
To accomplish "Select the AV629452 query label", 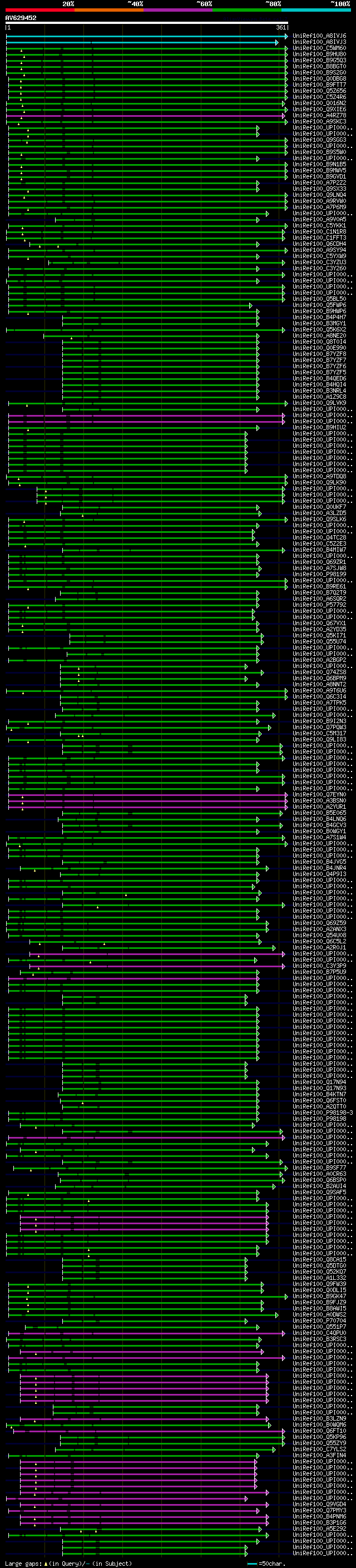I will pyautogui.click(x=21, y=18).
